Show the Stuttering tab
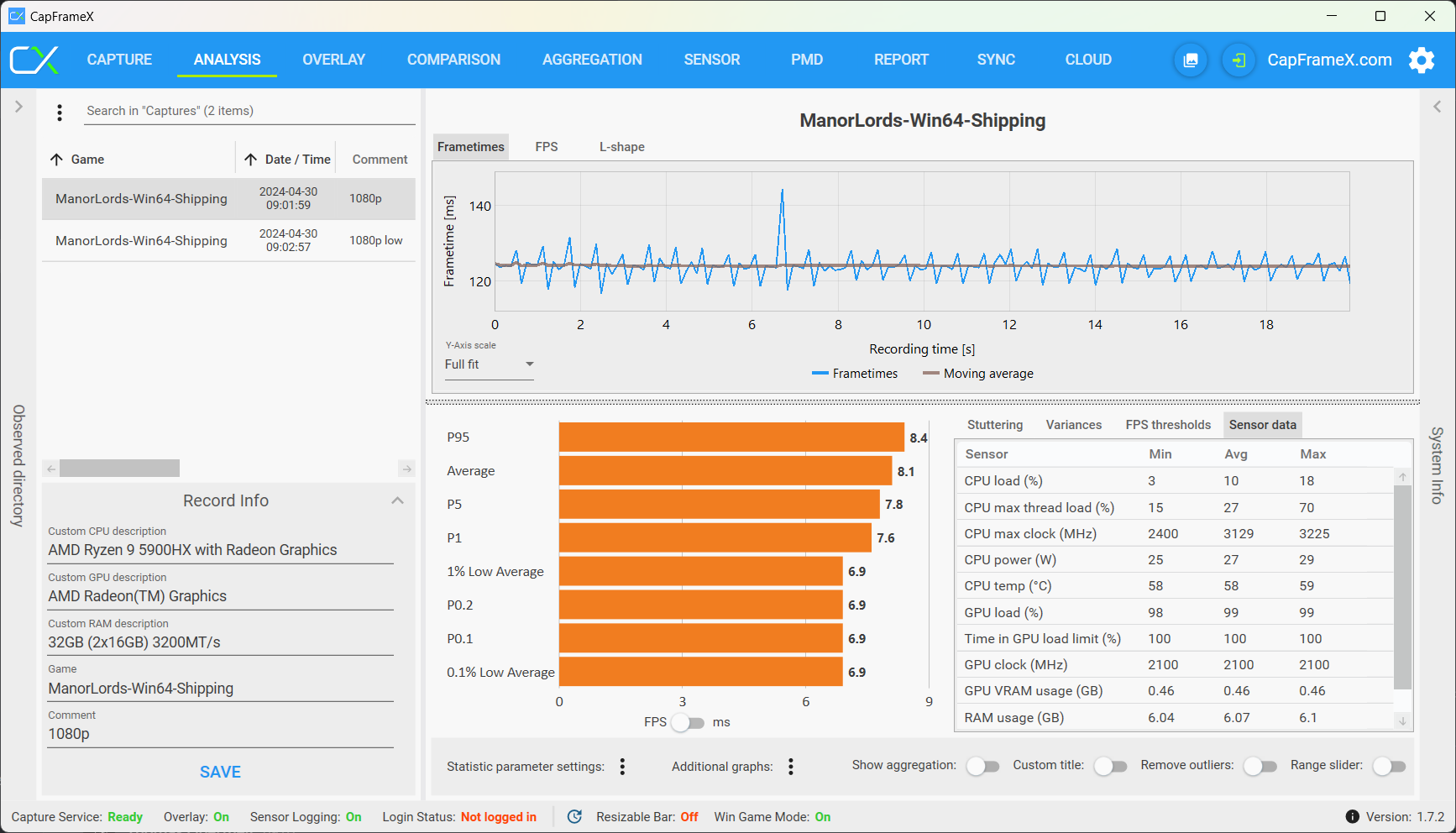Screen dimensions: 1456x833 pos(995,425)
